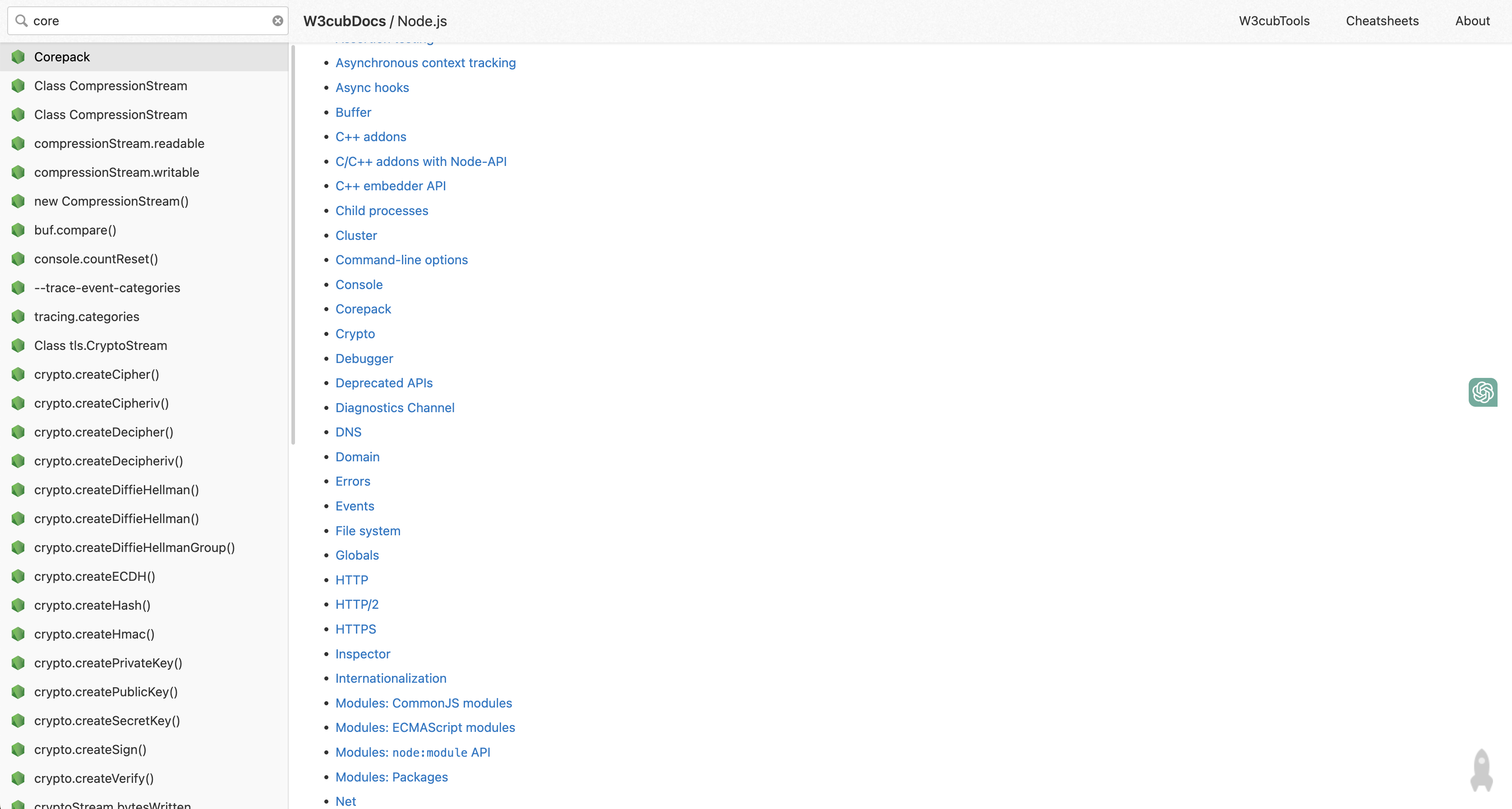This screenshot has height=809, width=1512.
Task: Open the Crypto link
Action: coord(355,334)
